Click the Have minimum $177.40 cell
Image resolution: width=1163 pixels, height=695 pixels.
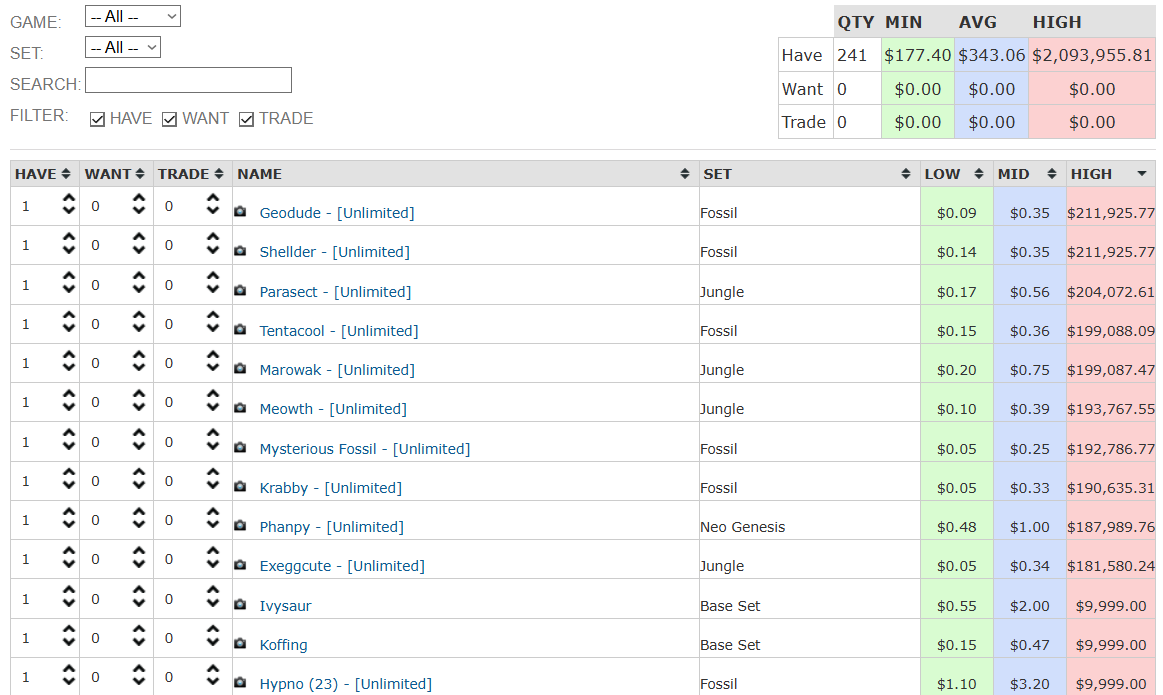917,55
